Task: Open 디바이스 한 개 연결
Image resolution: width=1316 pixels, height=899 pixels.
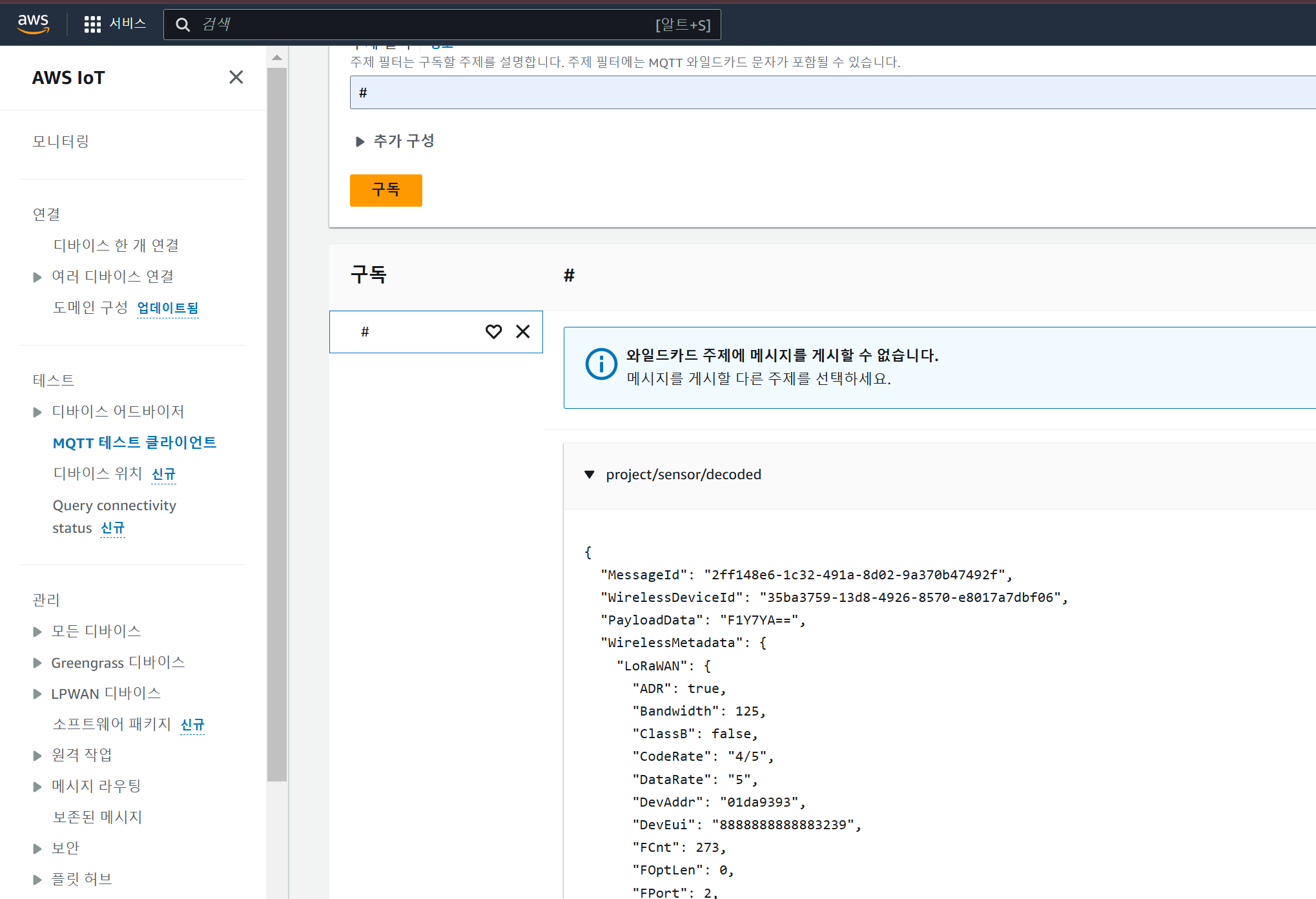Action: point(116,245)
